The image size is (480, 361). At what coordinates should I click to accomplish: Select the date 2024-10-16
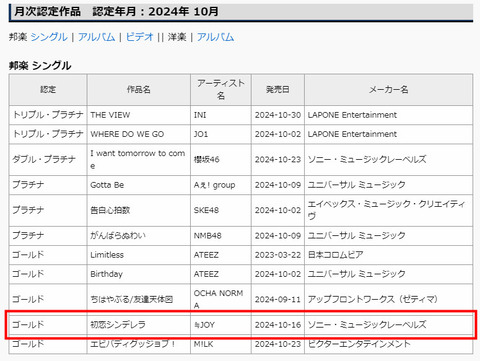tap(278, 325)
